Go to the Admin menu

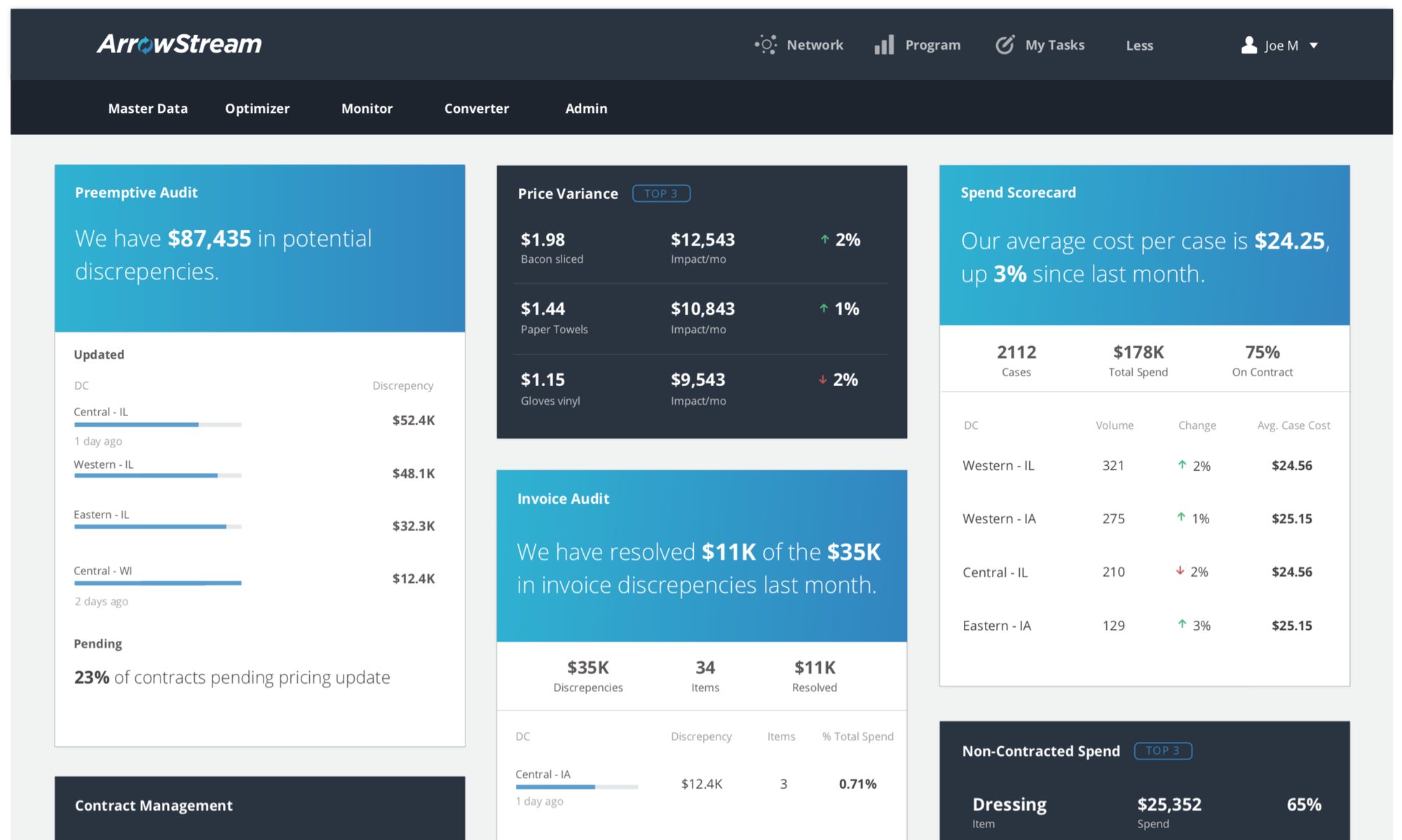586,109
